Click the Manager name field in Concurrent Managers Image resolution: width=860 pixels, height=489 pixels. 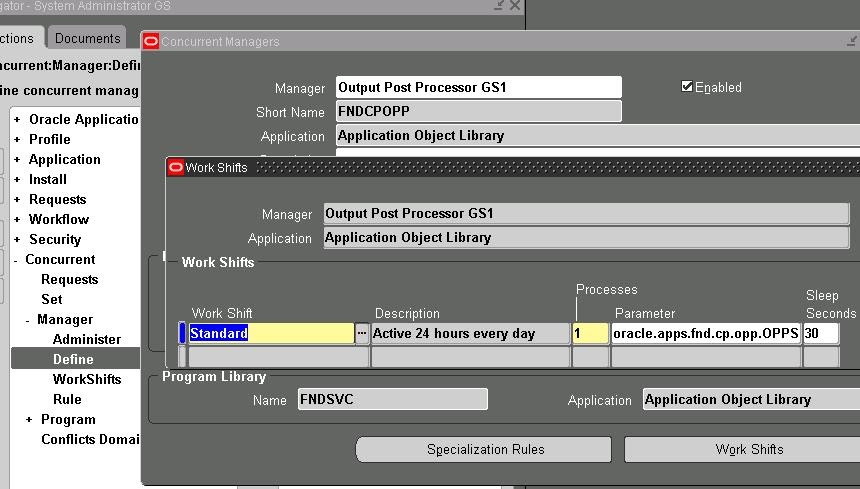[479, 87]
